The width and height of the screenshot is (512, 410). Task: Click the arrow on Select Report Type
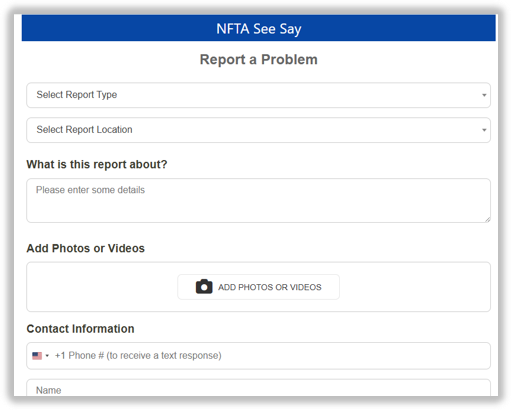pyautogui.click(x=484, y=95)
